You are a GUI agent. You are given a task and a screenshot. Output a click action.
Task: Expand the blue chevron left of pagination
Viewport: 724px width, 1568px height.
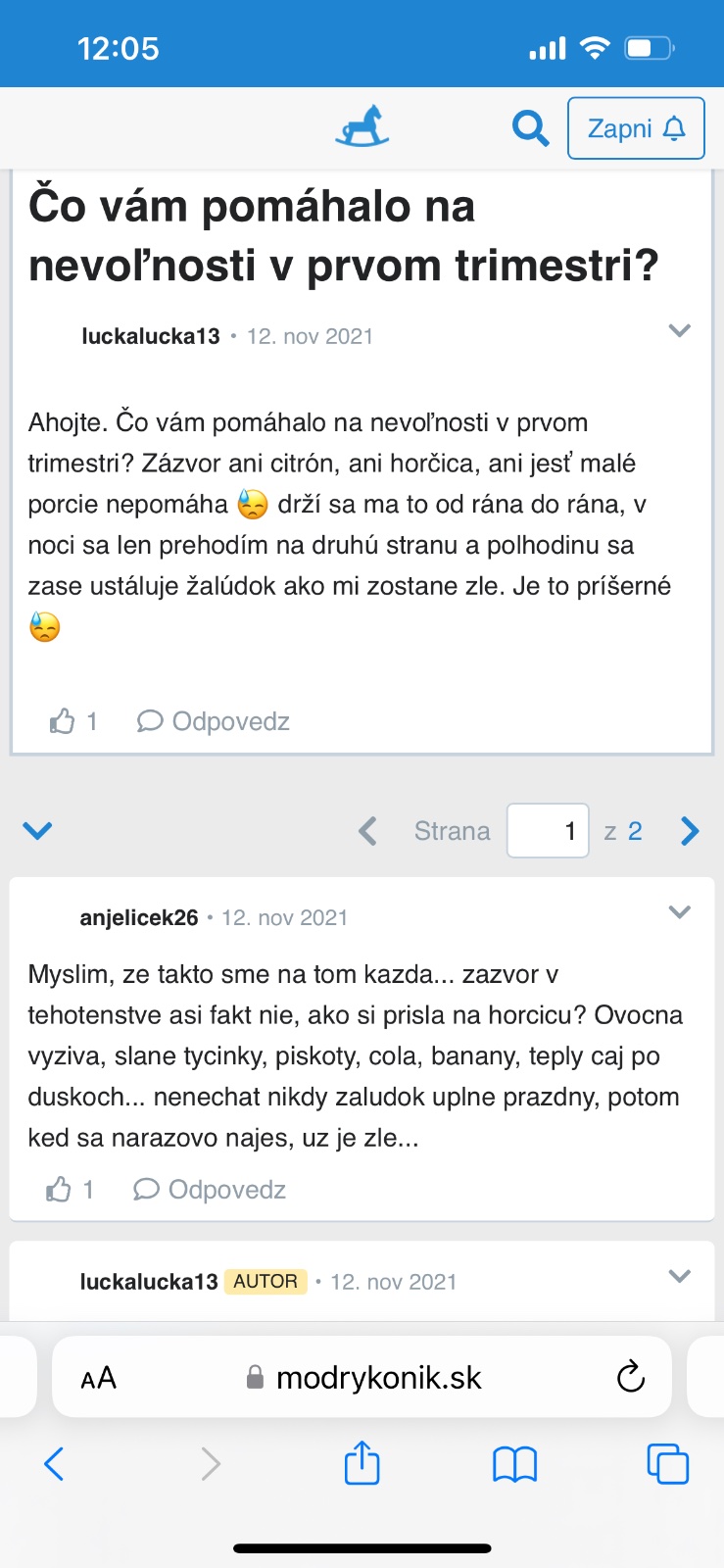coord(37,831)
